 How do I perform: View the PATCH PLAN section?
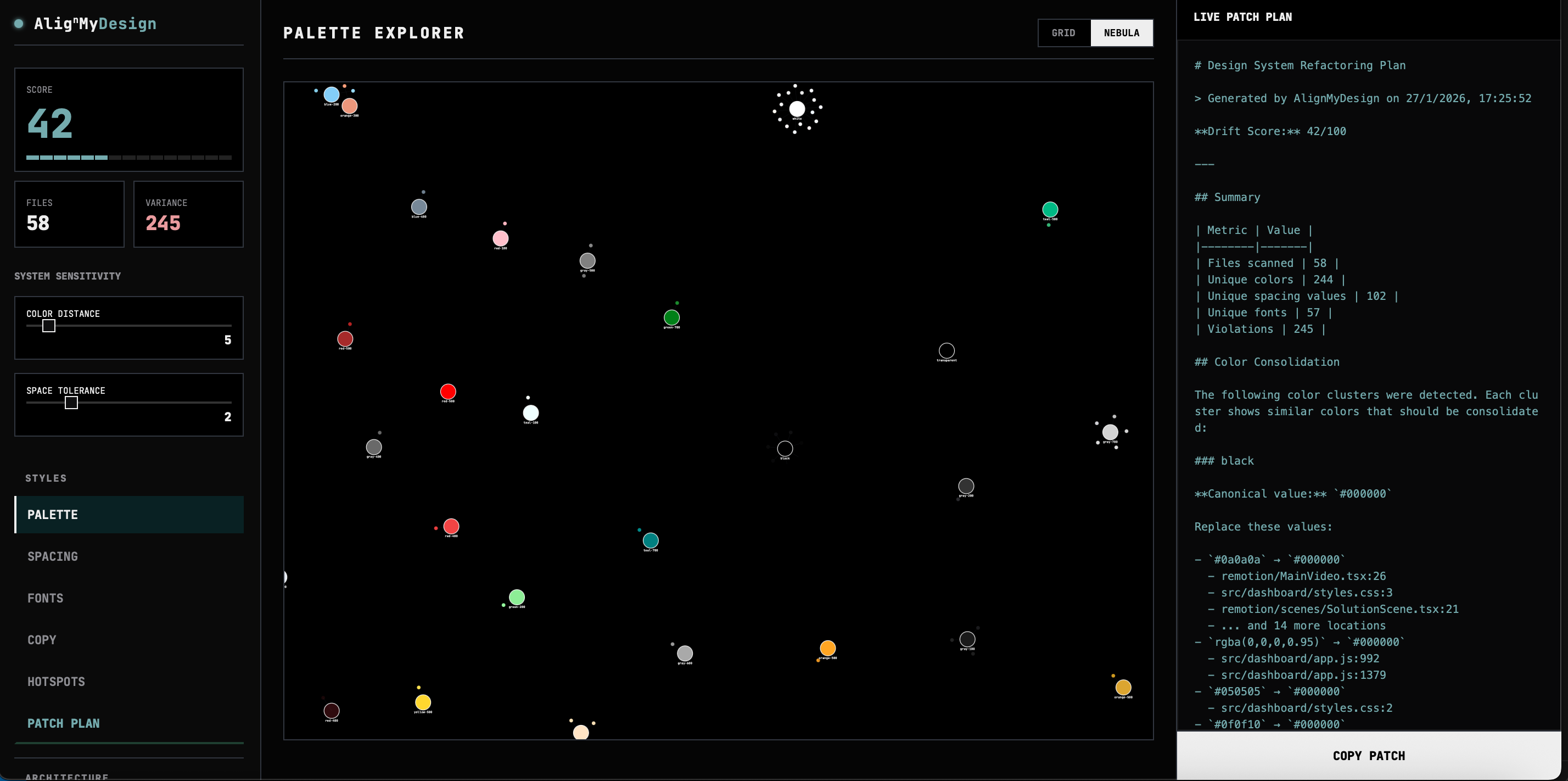[x=64, y=723]
